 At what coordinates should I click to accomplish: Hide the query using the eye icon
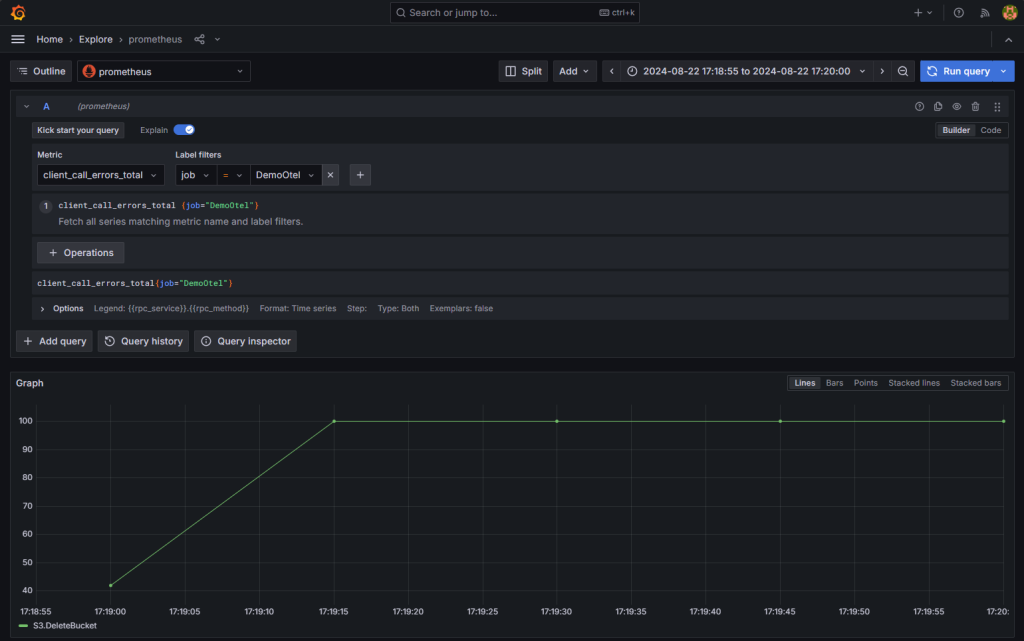[x=957, y=106]
